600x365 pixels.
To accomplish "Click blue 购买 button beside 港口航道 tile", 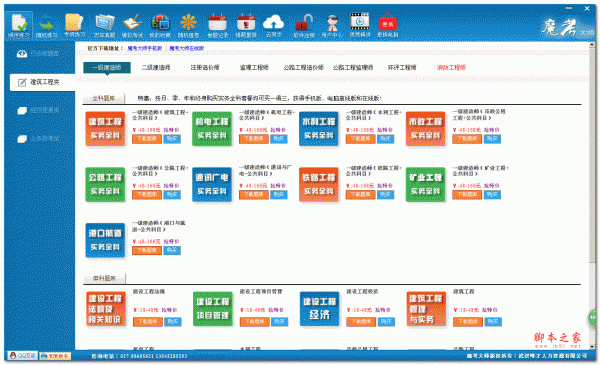I will coord(172,251).
